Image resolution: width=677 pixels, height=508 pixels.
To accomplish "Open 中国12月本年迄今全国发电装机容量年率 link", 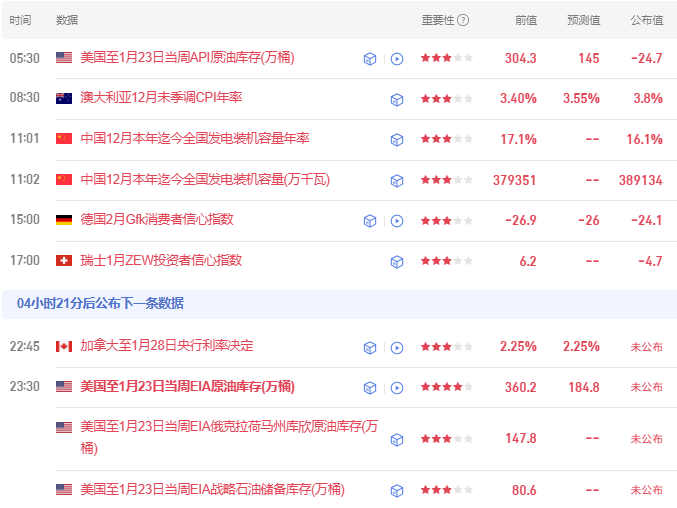I will point(195,138).
